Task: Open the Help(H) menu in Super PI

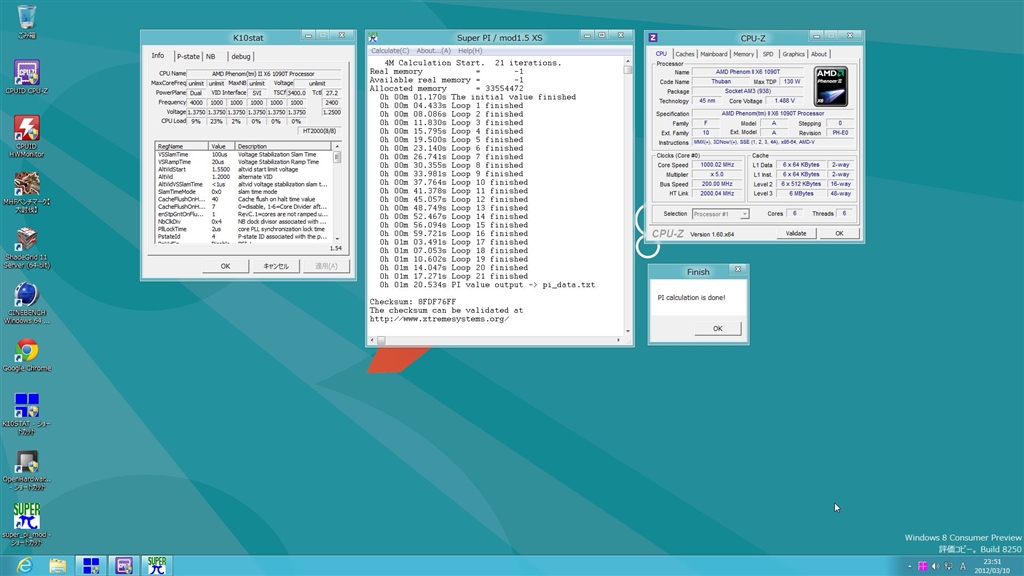Action: tap(470, 50)
